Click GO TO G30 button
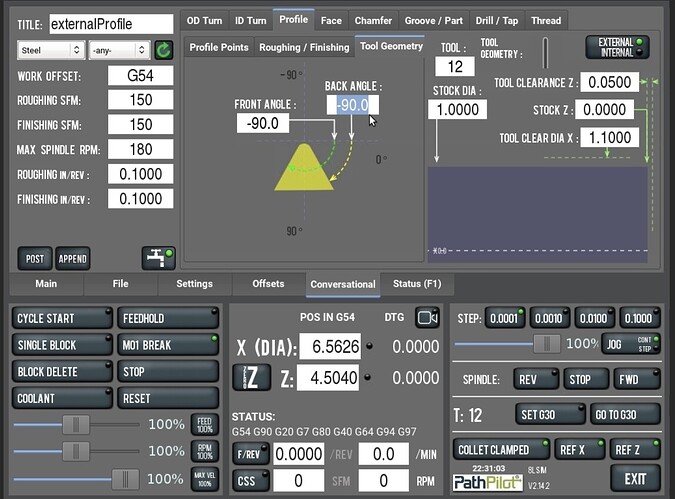 pos(625,415)
